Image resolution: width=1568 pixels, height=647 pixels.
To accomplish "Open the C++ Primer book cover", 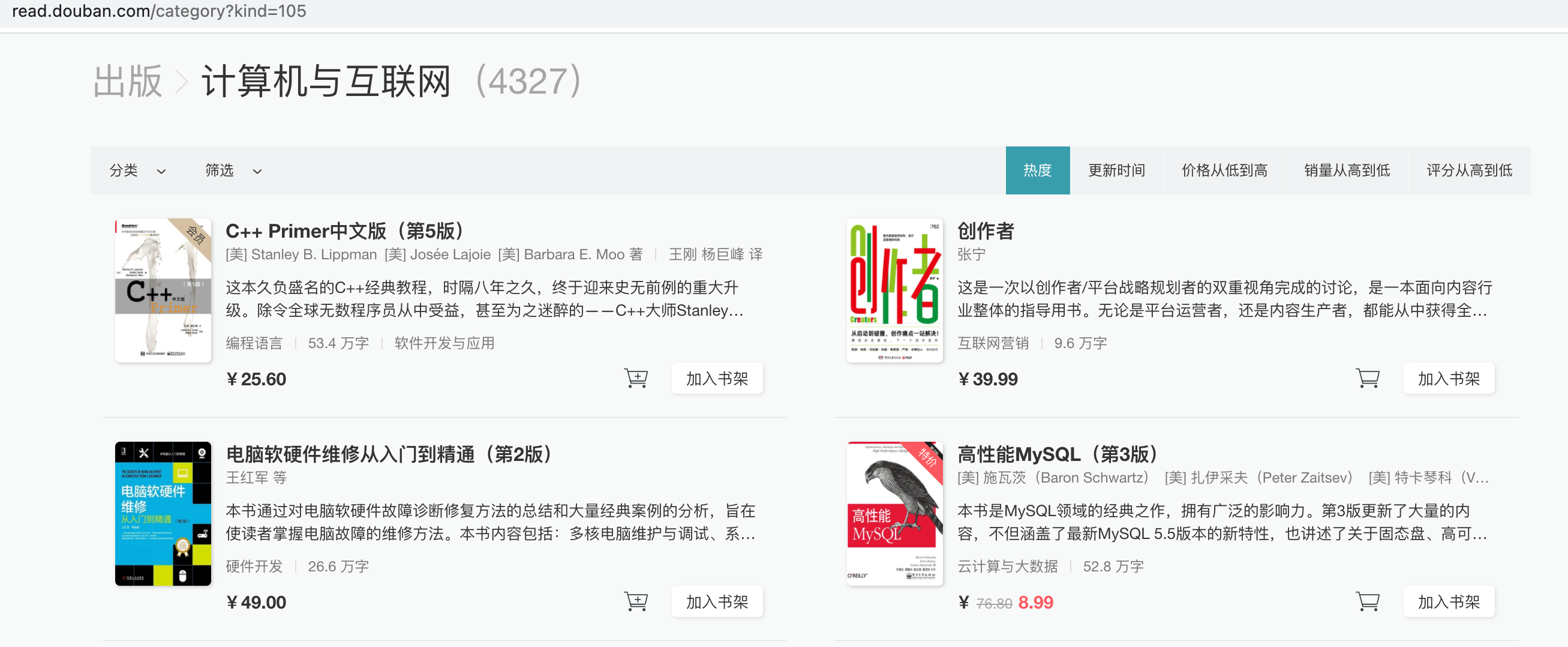I will coord(163,290).
